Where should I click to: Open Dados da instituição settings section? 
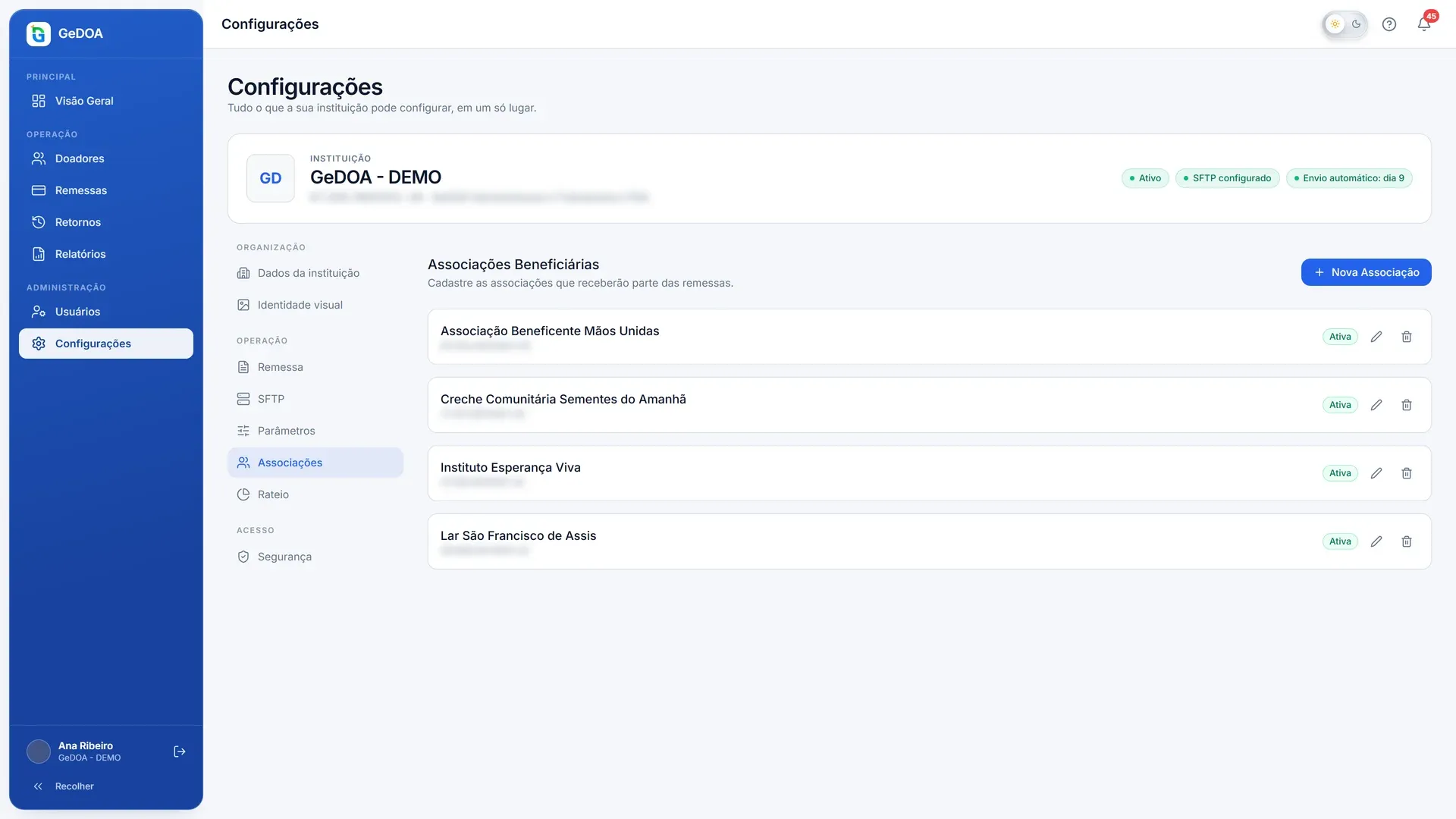click(x=315, y=273)
